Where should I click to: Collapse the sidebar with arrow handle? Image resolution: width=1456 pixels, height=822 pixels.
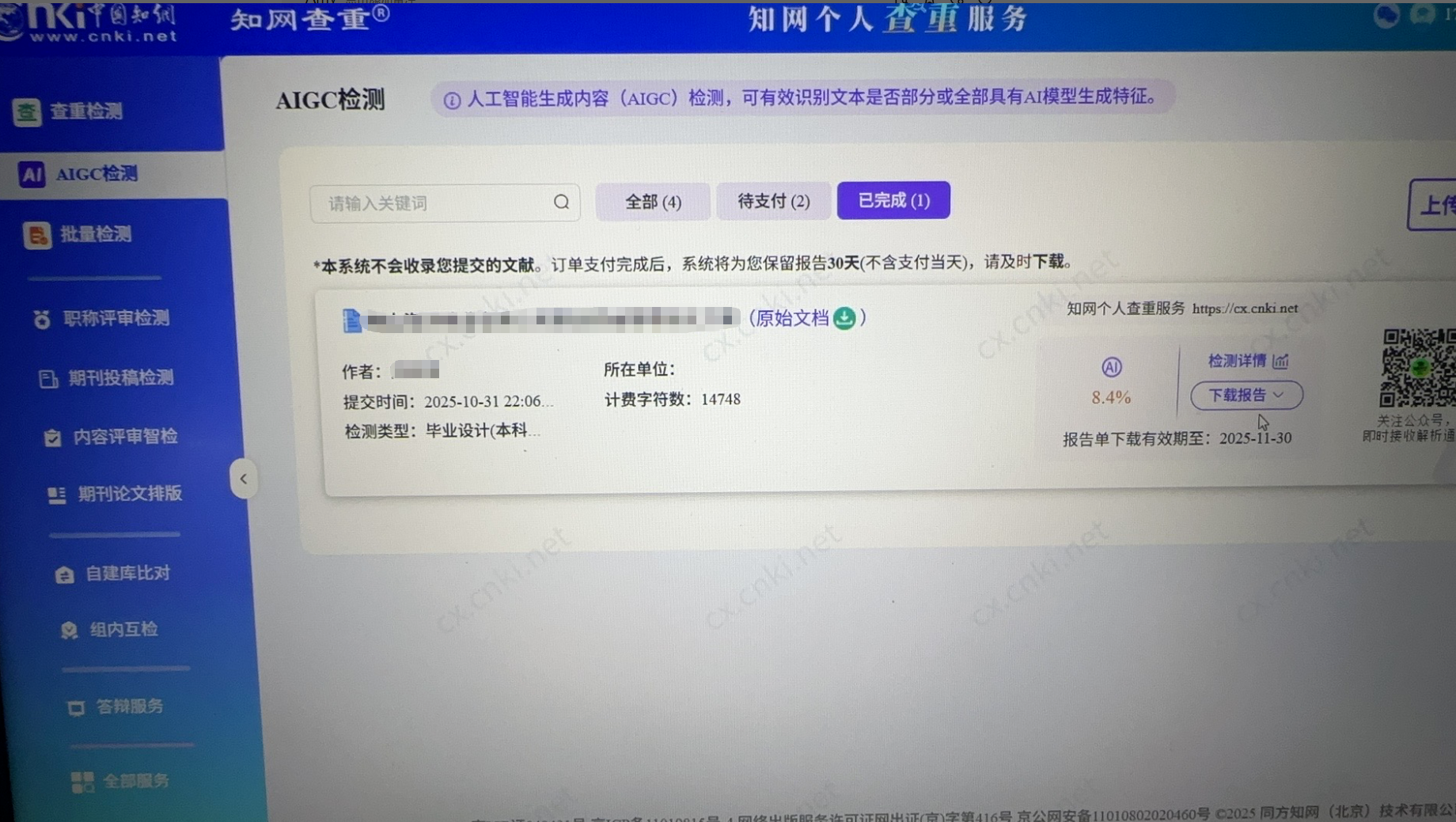click(x=244, y=479)
